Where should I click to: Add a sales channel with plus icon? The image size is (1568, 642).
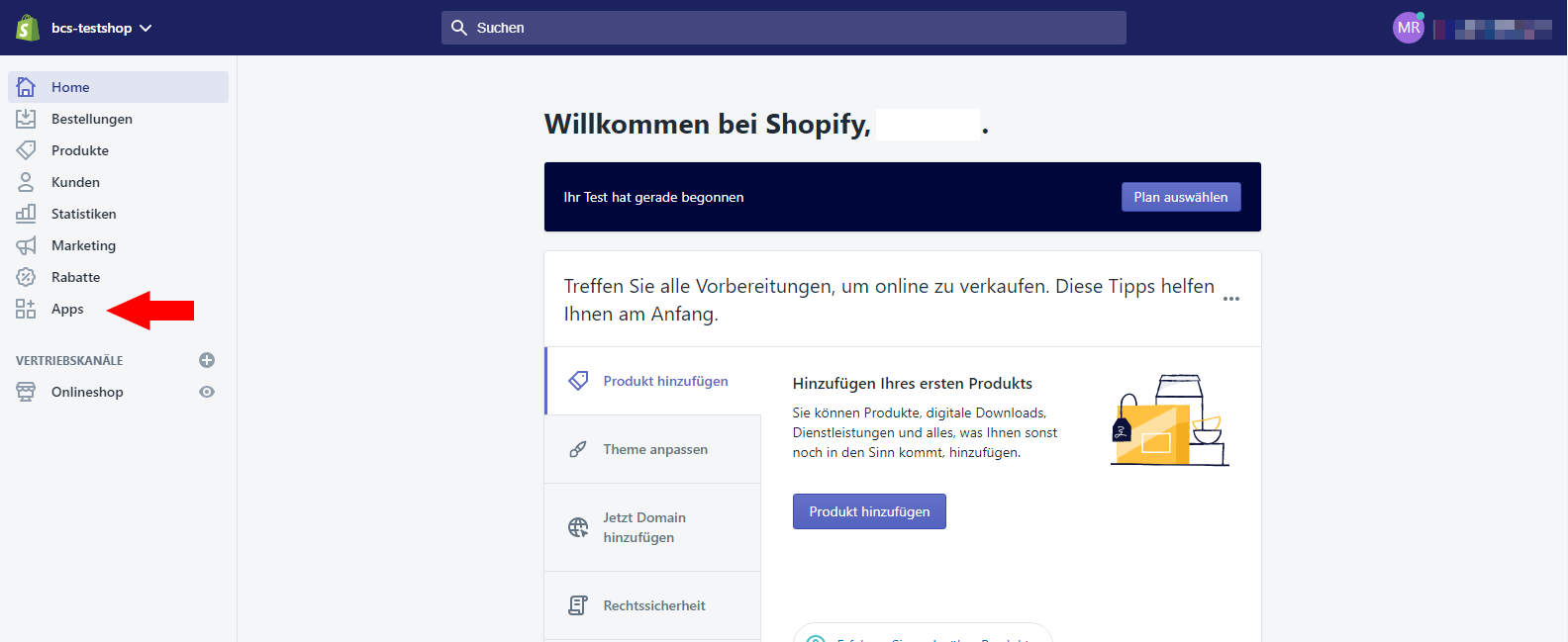coord(207,360)
